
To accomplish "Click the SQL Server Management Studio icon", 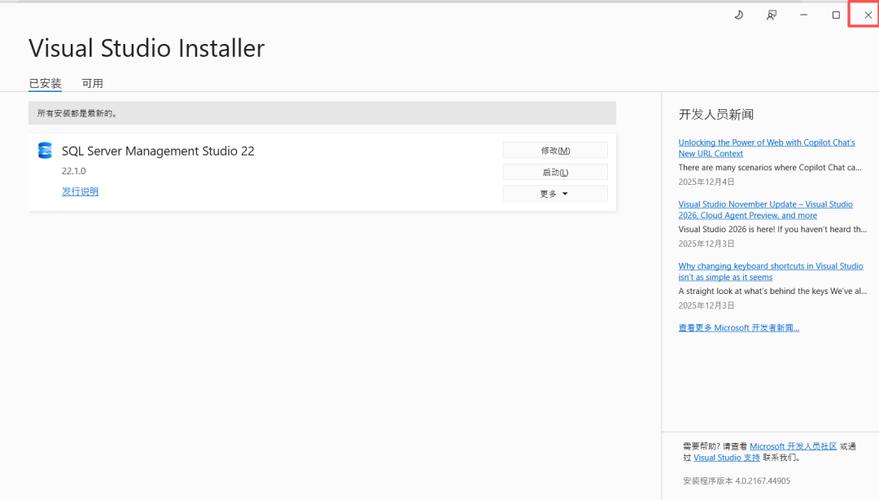I will (45, 150).
